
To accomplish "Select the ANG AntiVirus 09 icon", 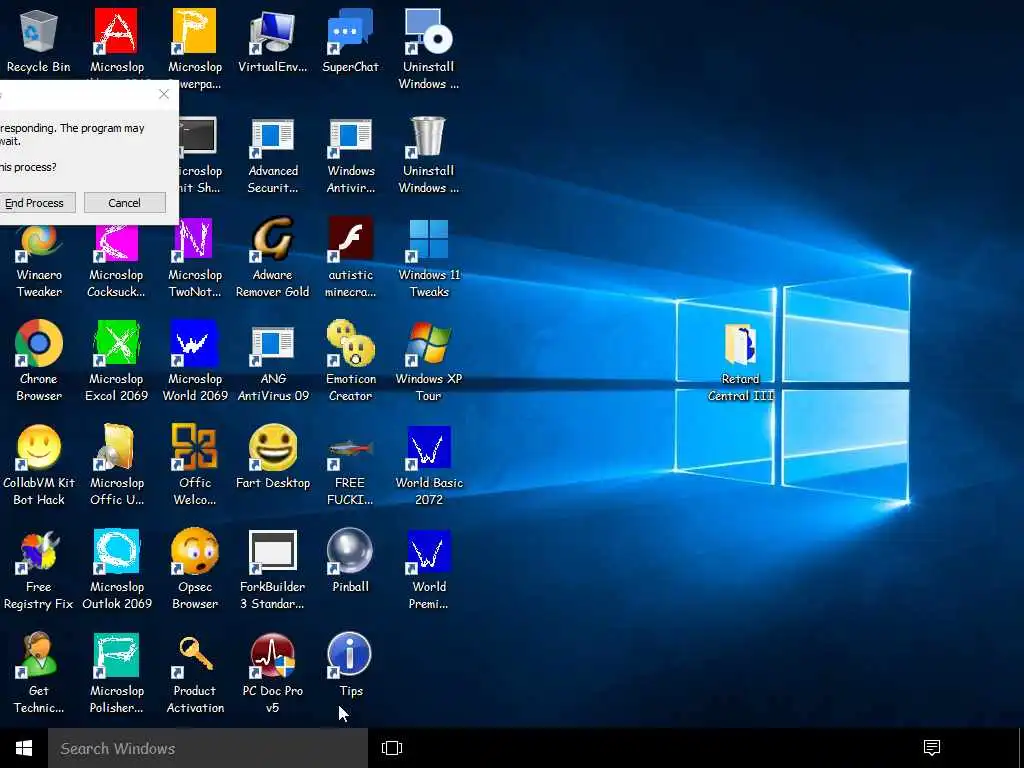I will [273, 343].
